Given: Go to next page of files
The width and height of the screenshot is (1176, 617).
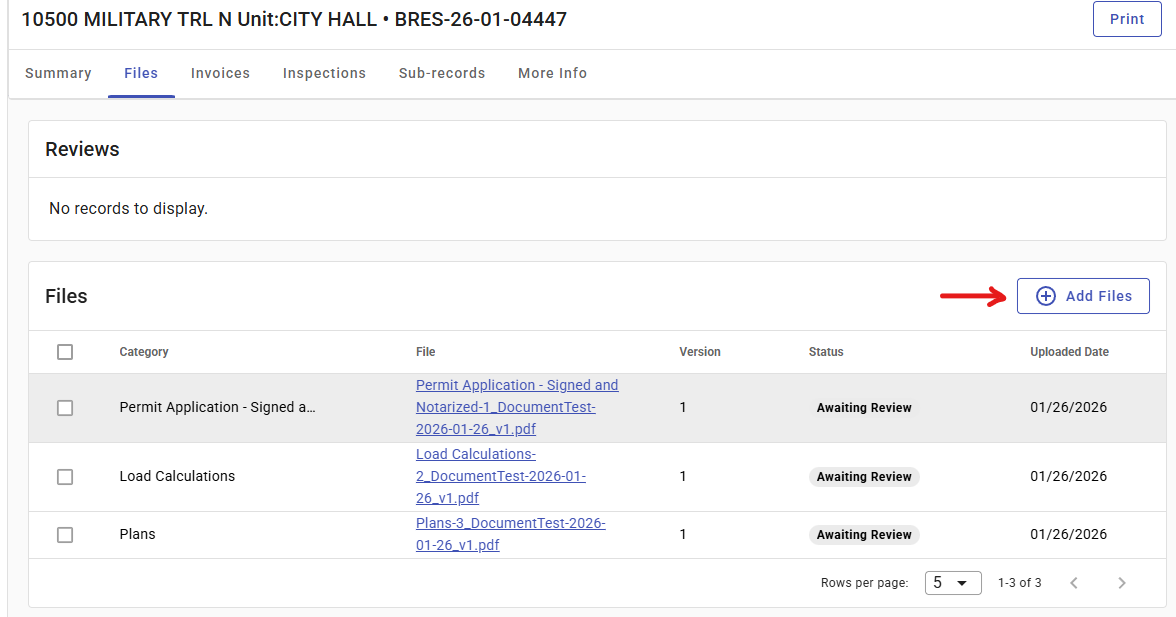Looking at the screenshot, I should [1121, 583].
